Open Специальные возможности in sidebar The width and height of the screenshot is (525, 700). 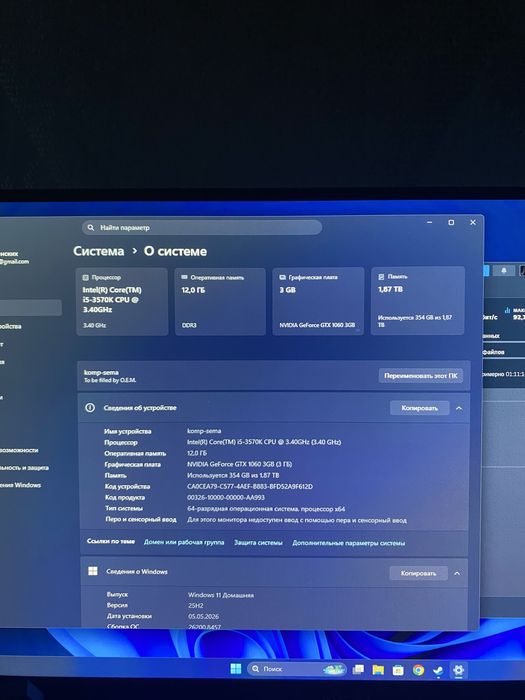[x=19, y=450]
